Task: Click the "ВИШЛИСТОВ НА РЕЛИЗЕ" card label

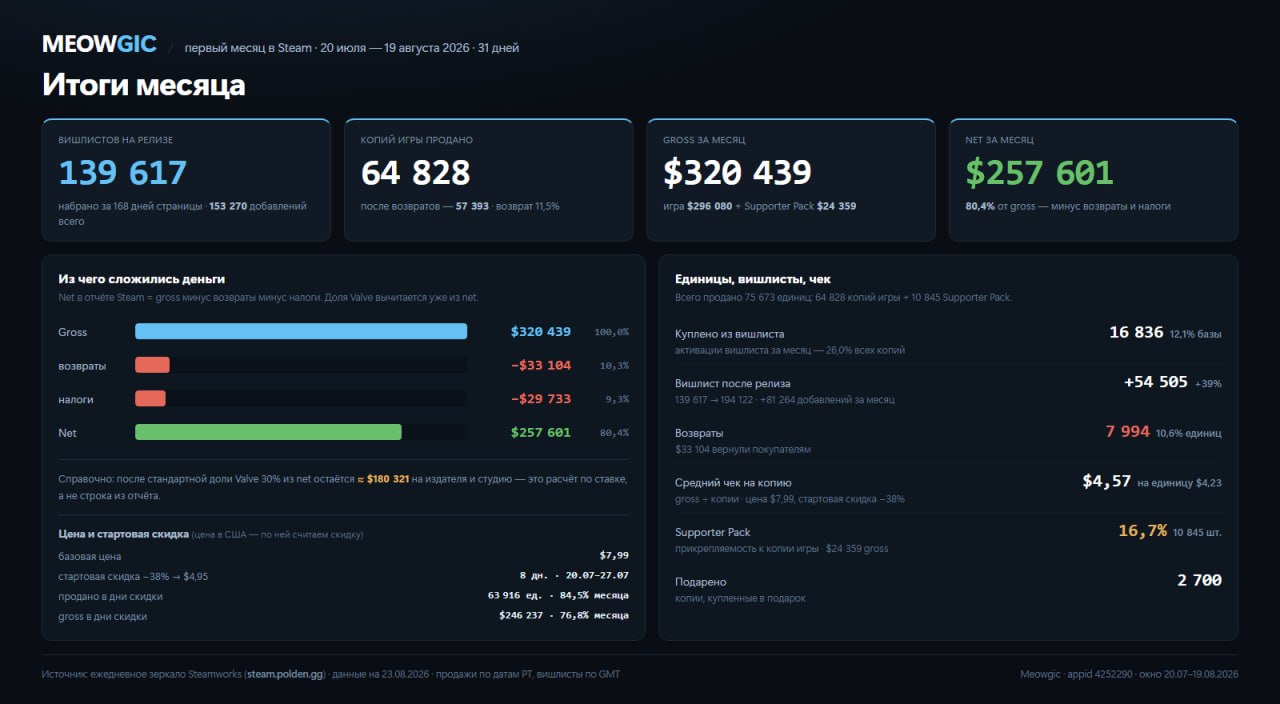Action: pyautogui.click(x=116, y=140)
